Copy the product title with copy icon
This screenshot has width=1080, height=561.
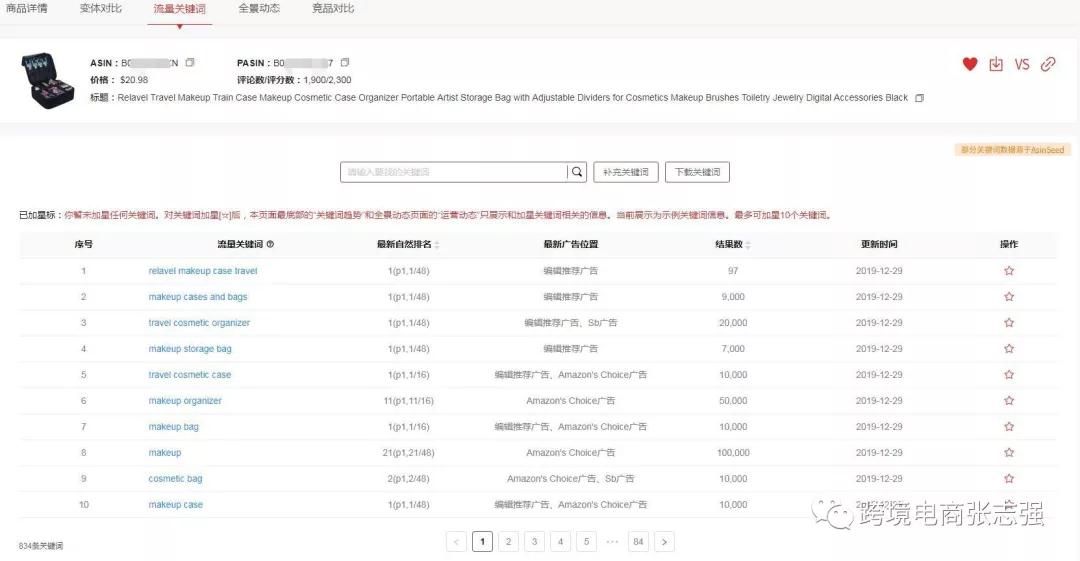(919, 98)
